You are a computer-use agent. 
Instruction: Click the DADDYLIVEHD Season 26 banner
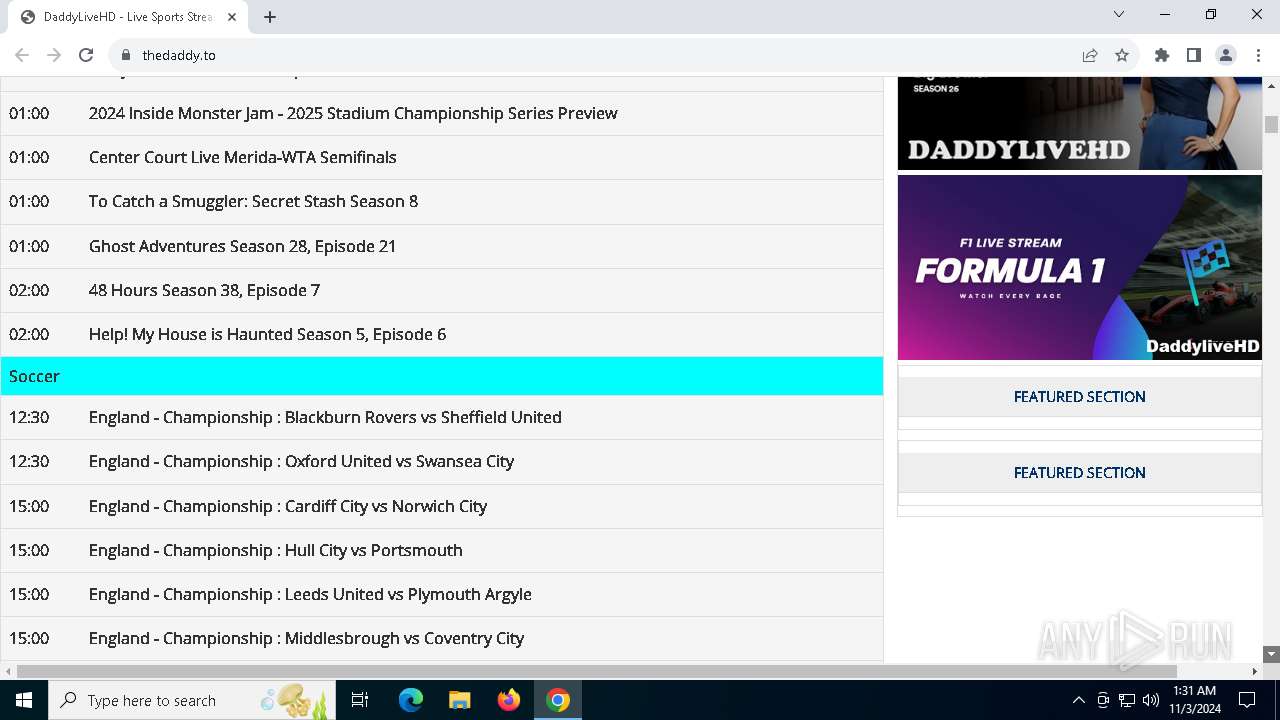pos(1079,123)
